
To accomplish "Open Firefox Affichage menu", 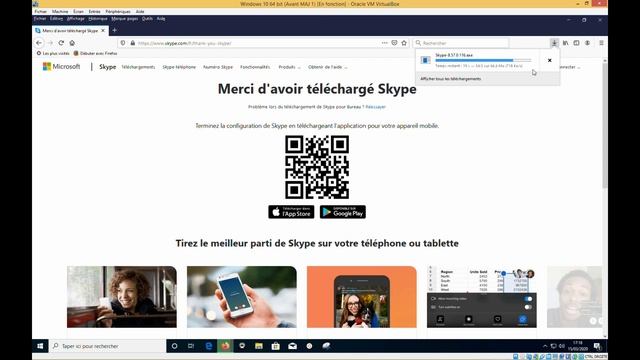I will click(76, 19).
